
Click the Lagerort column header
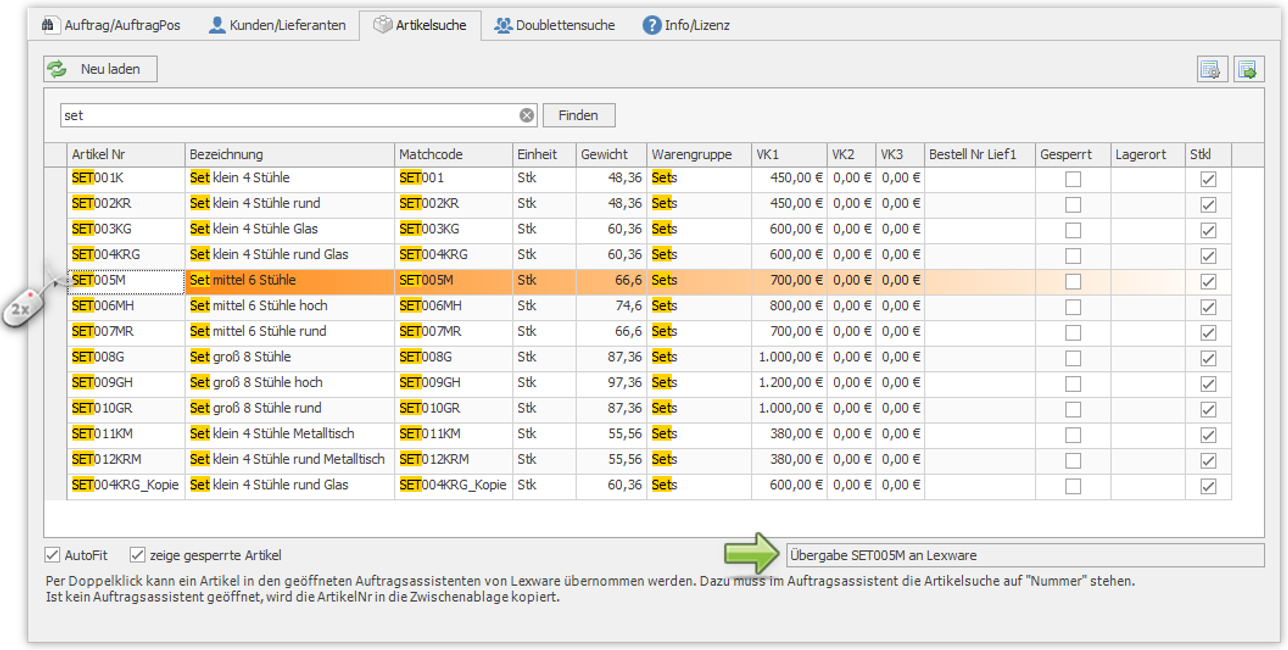(x=1148, y=155)
